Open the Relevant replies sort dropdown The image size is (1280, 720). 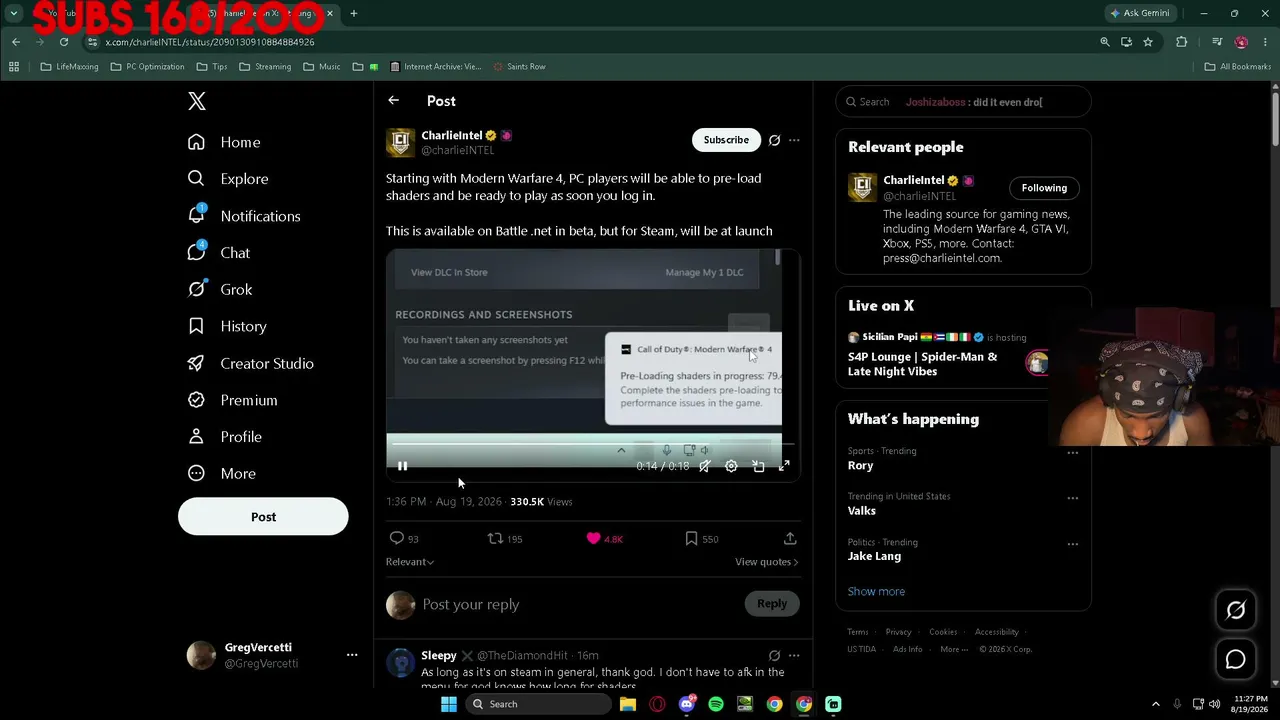410,562
